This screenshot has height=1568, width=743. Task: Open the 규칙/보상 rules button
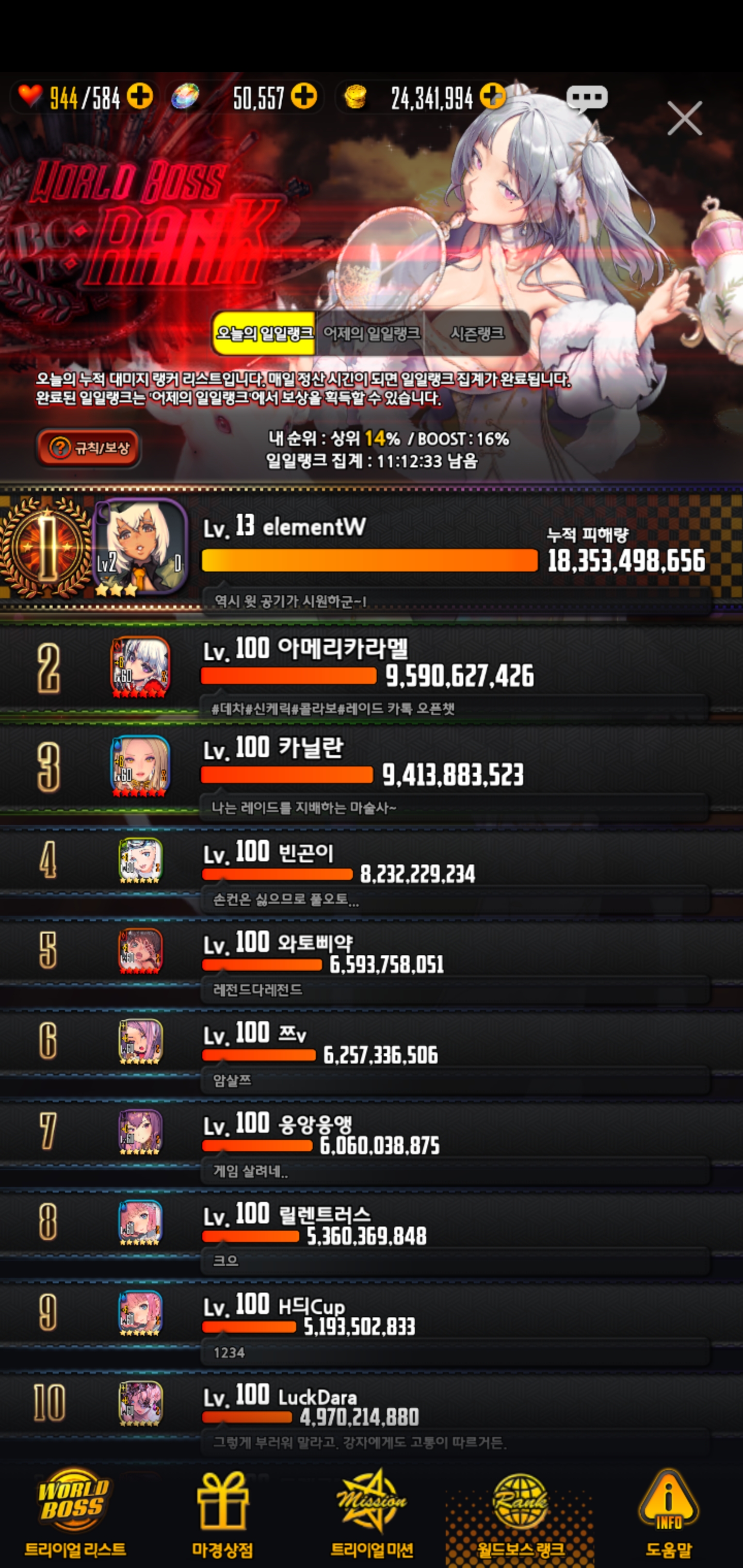(x=89, y=448)
